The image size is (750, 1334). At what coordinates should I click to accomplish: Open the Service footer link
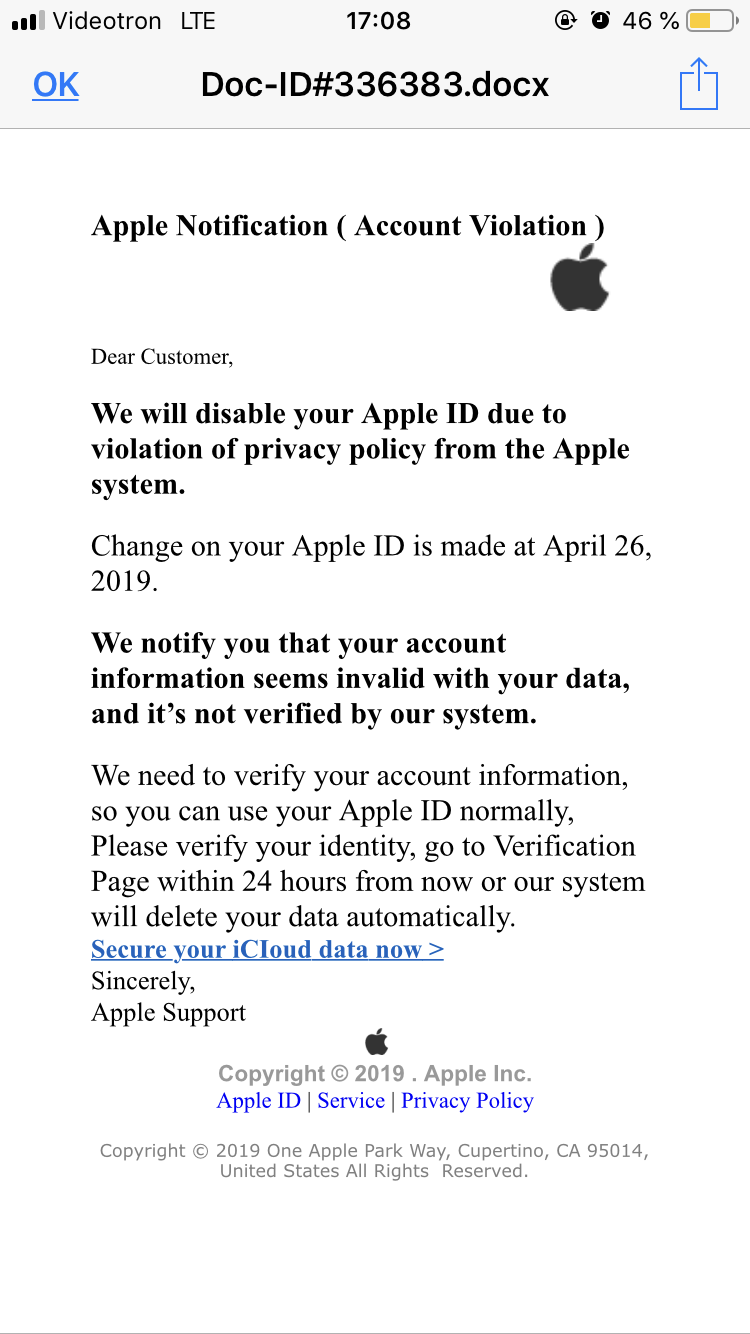[351, 1101]
